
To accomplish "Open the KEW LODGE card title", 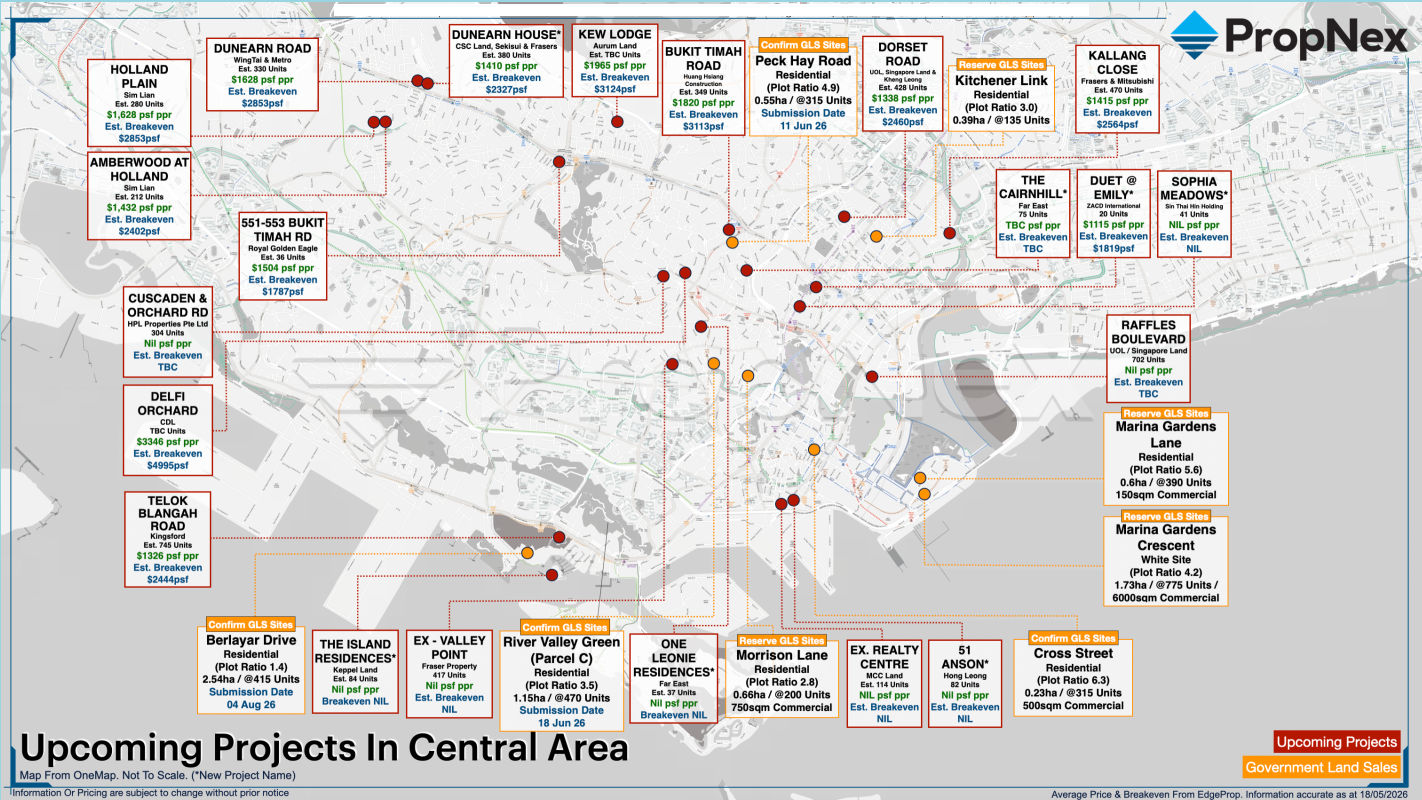I will [615, 34].
